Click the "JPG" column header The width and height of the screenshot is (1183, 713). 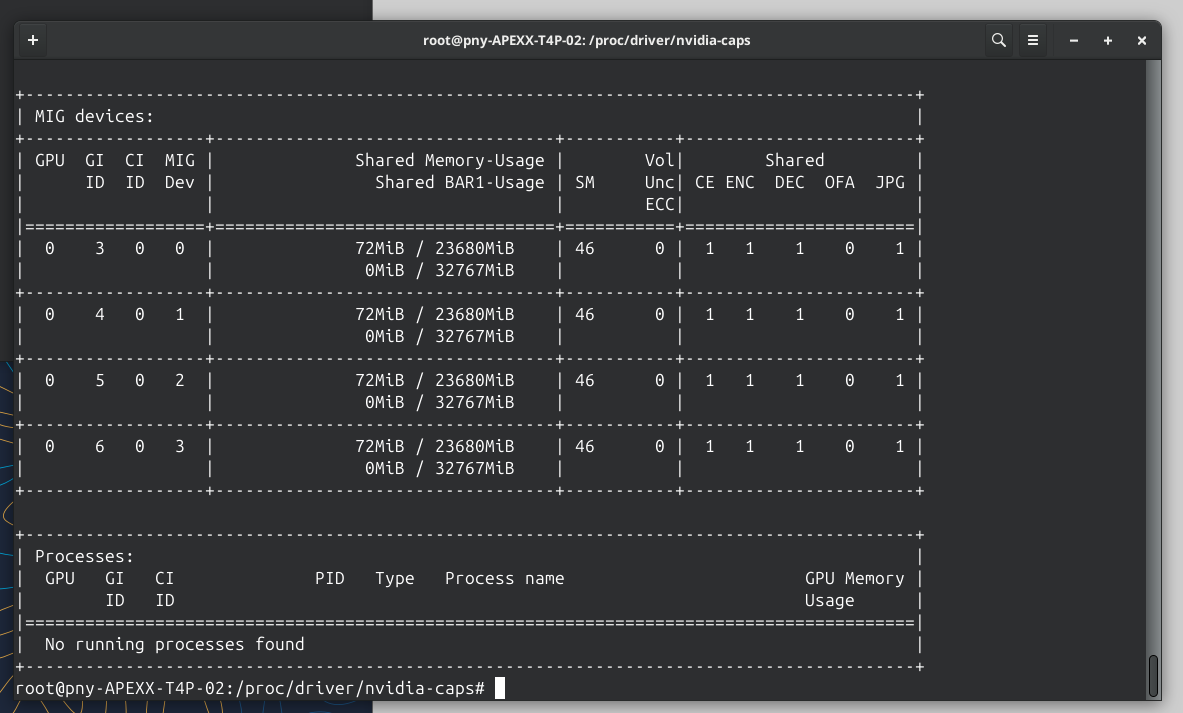pyautogui.click(x=889, y=182)
